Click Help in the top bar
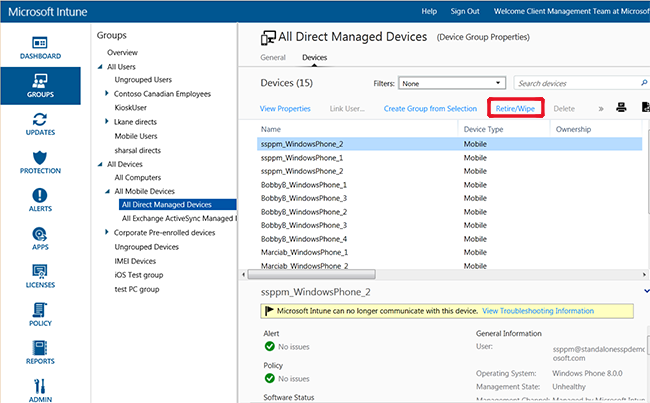This screenshot has width=650, height=403. (x=429, y=11)
